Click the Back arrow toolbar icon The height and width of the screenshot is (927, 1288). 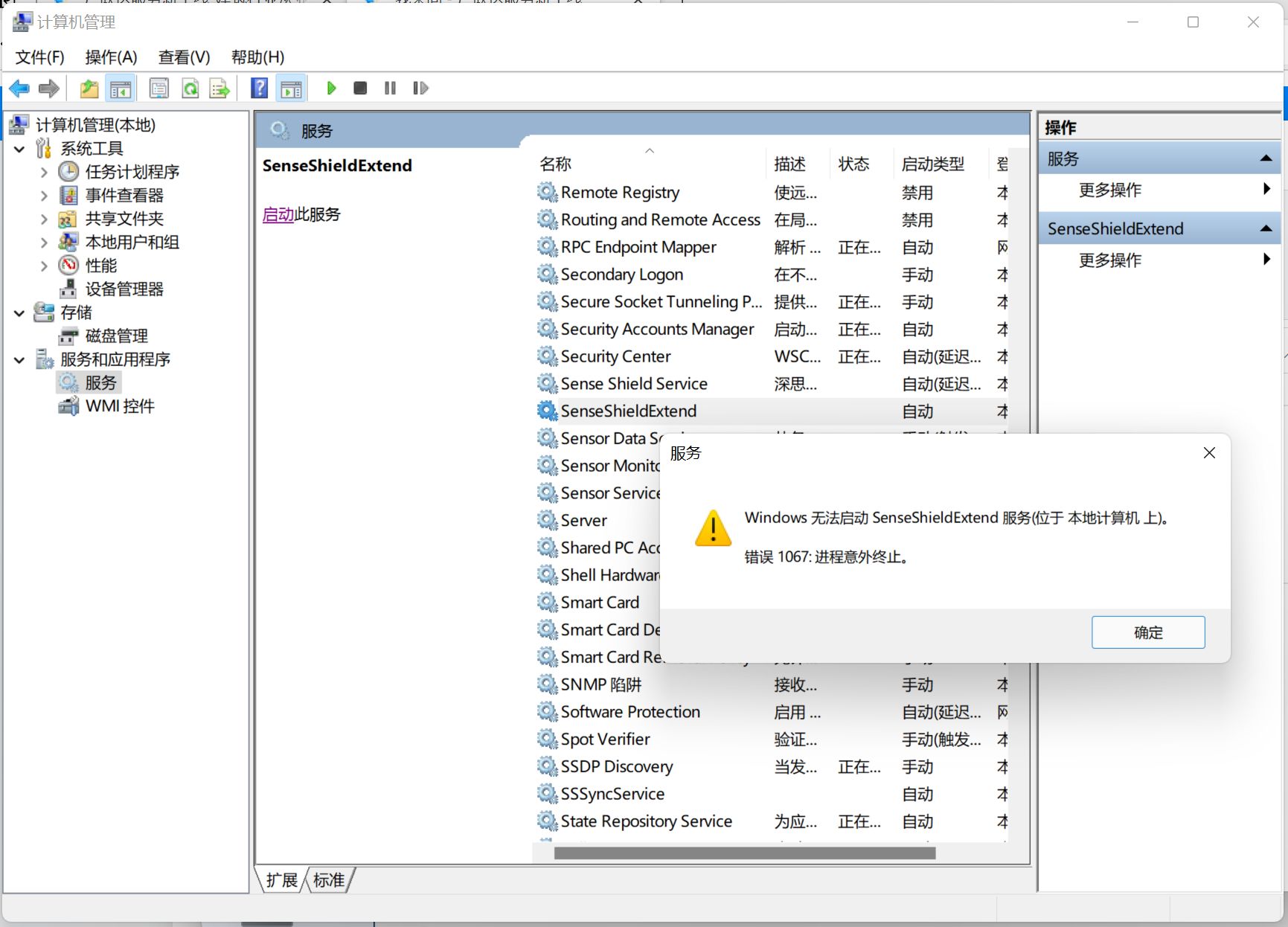click(19, 89)
